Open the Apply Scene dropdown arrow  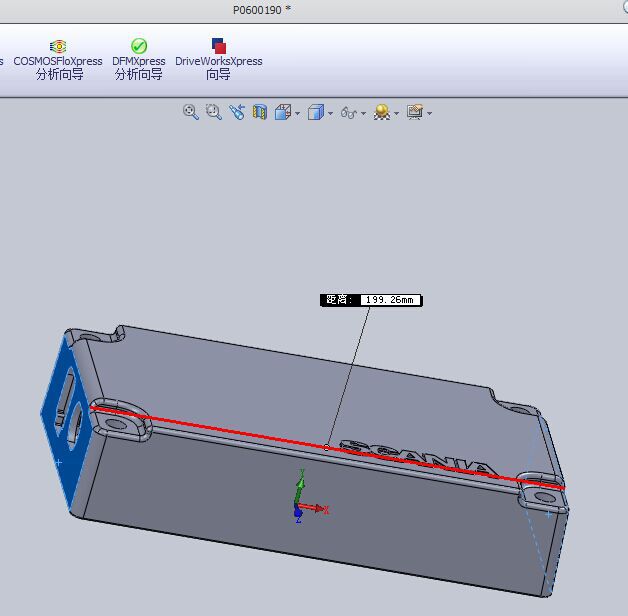[x=397, y=114]
